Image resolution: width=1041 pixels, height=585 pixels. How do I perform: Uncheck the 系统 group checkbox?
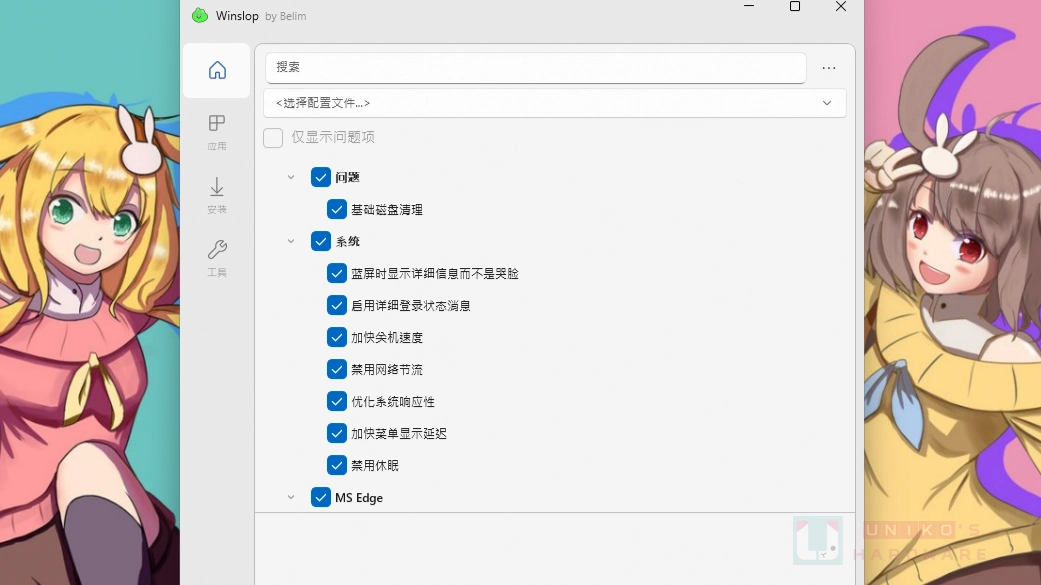point(321,241)
